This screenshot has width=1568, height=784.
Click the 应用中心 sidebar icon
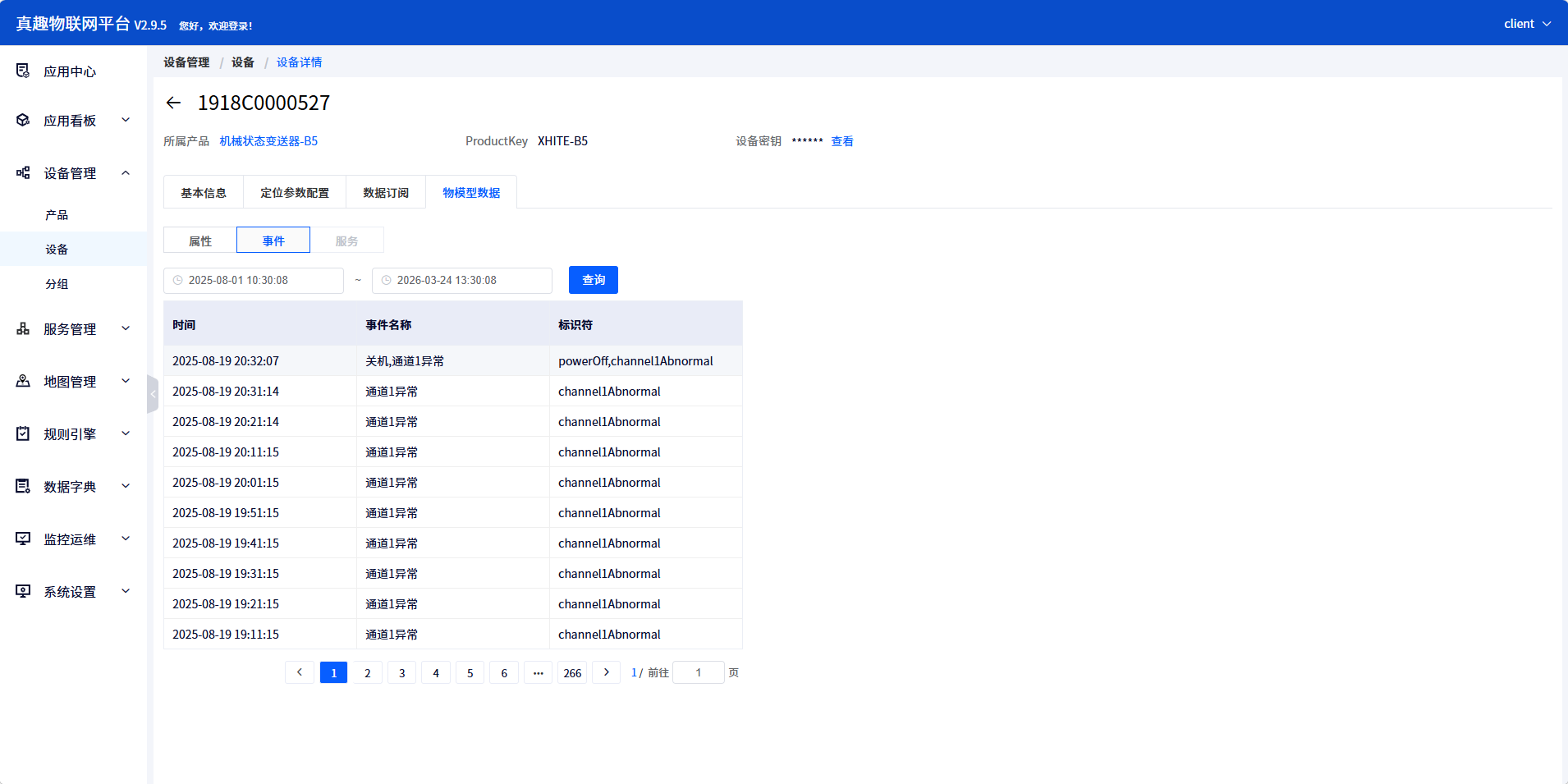coord(23,71)
